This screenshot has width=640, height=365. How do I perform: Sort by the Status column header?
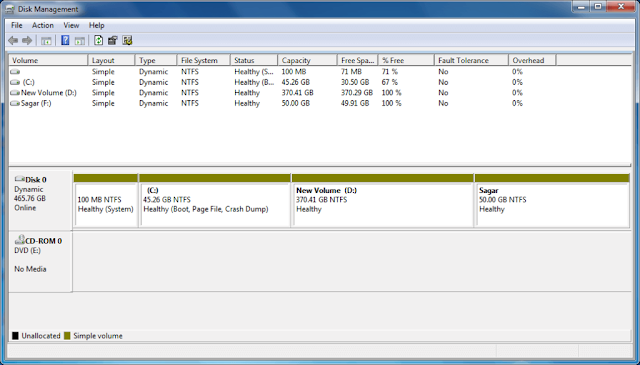[x=254, y=60]
